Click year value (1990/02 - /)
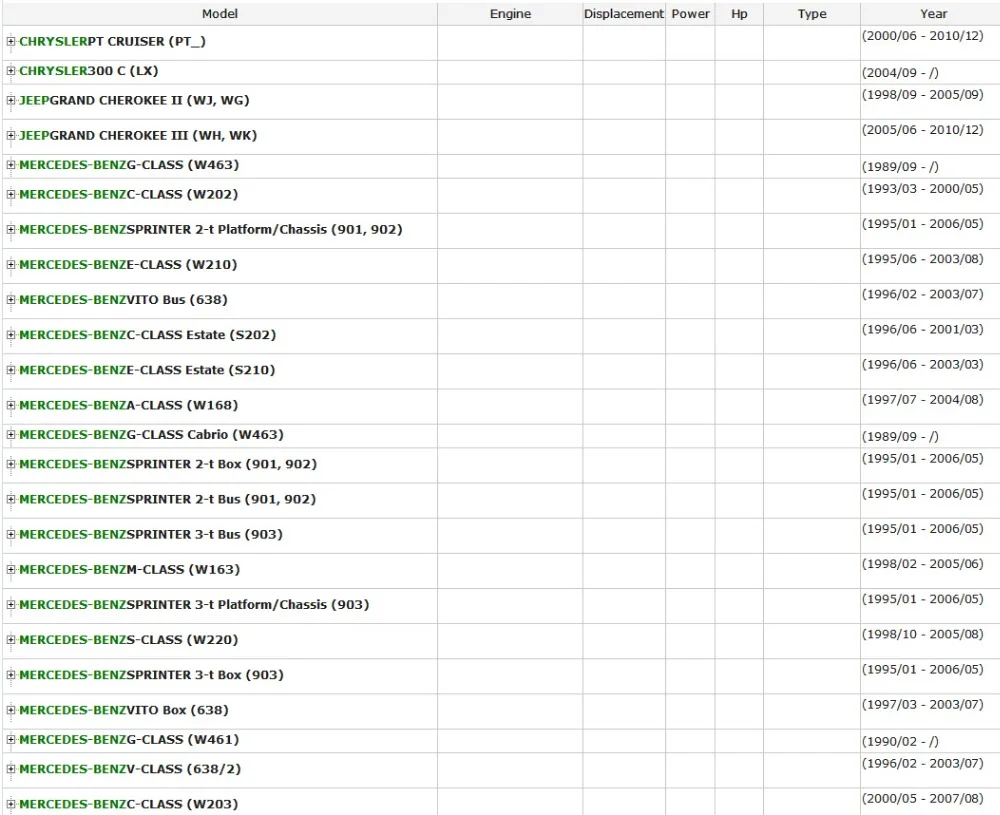 [x=900, y=741]
